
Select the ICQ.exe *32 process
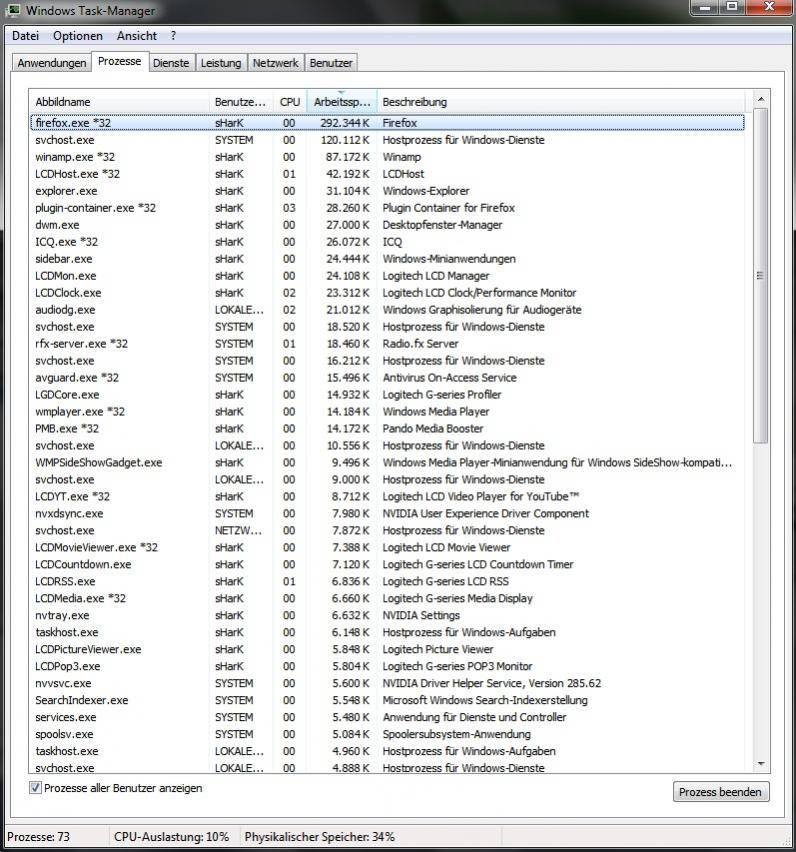(387, 242)
